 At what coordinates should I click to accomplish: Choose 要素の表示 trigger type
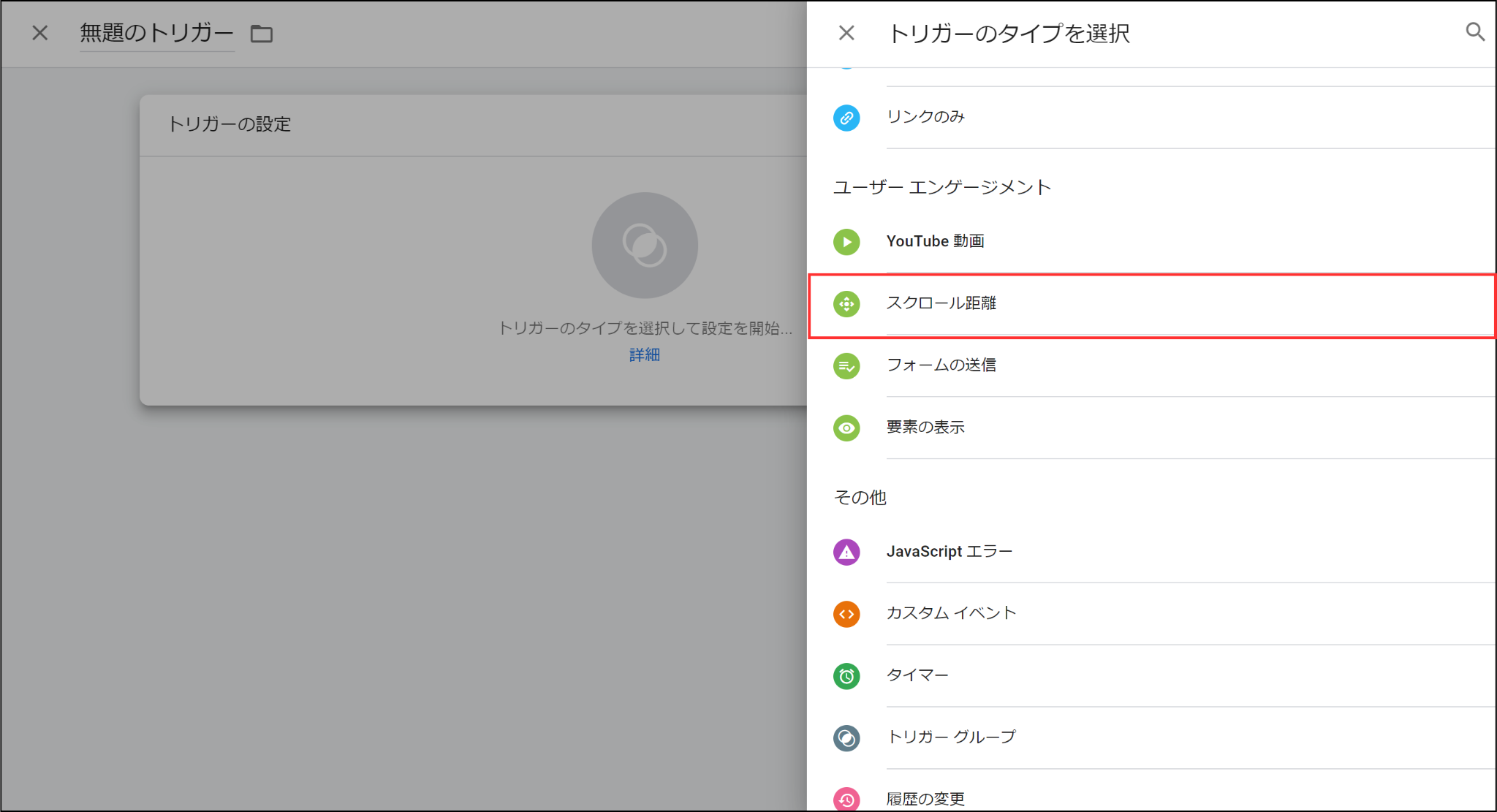click(x=1152, y=428)
